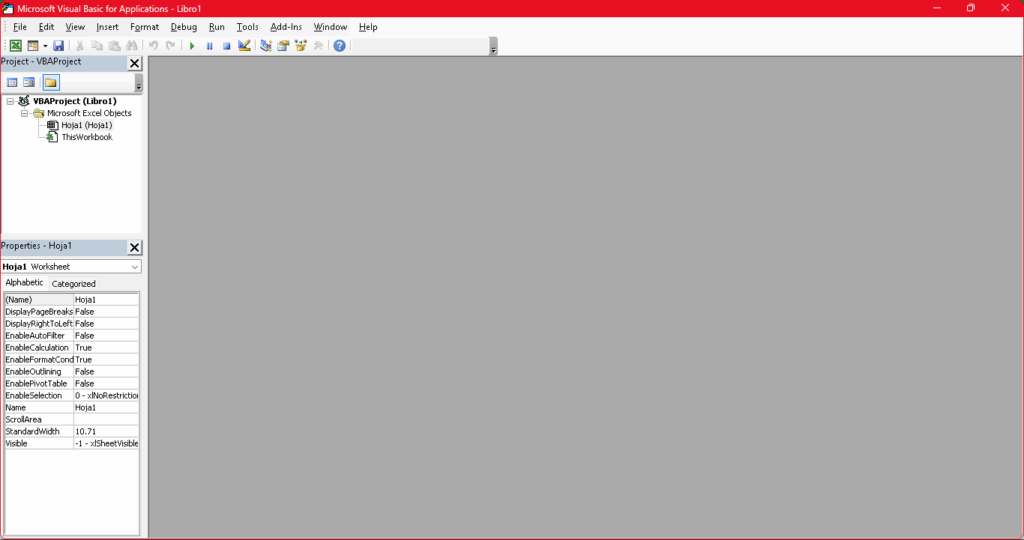The width and height of the screenshot is (1024, 540).
Task: Select ThisWorkbook in project tree
Action: click(87, 137)
